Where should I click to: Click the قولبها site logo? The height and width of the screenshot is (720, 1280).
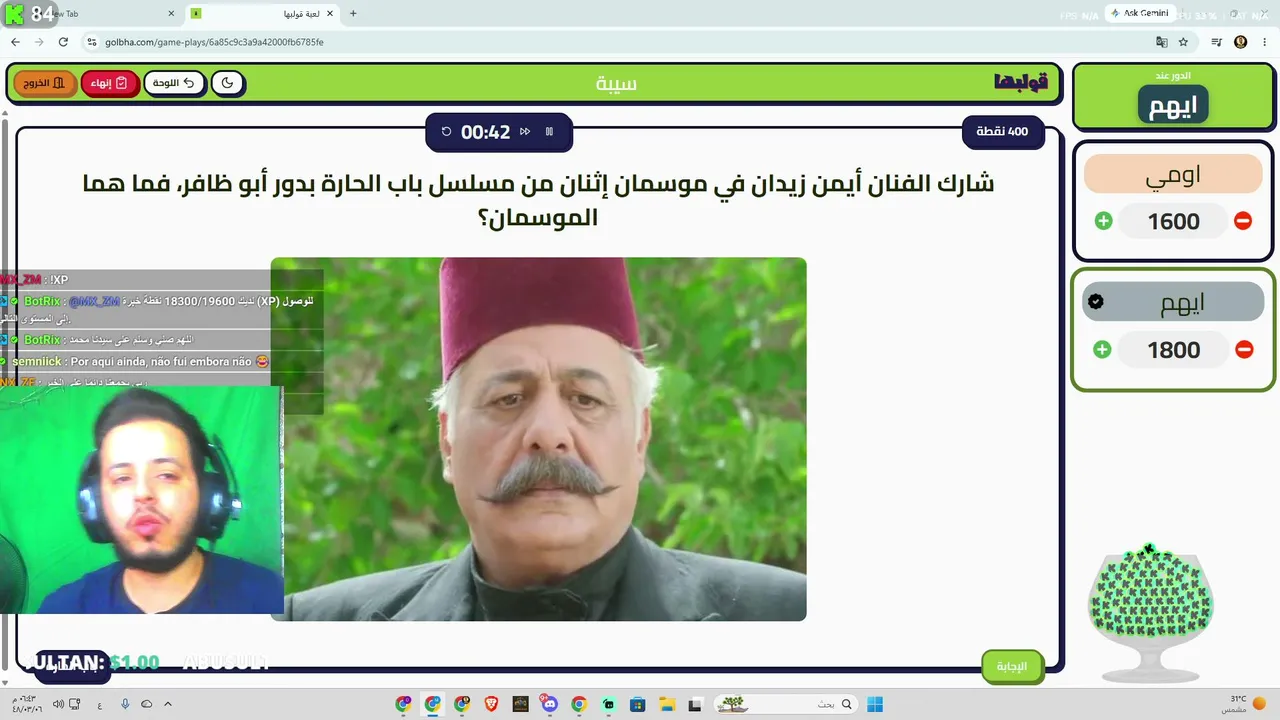click(x=1020, y=83)
